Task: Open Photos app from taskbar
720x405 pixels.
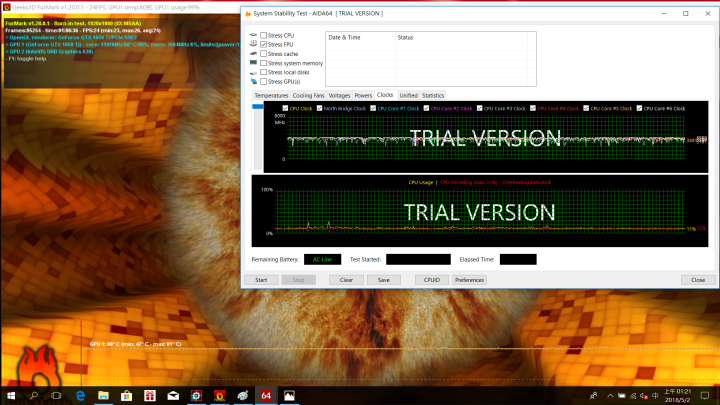Action: point(289,395)
